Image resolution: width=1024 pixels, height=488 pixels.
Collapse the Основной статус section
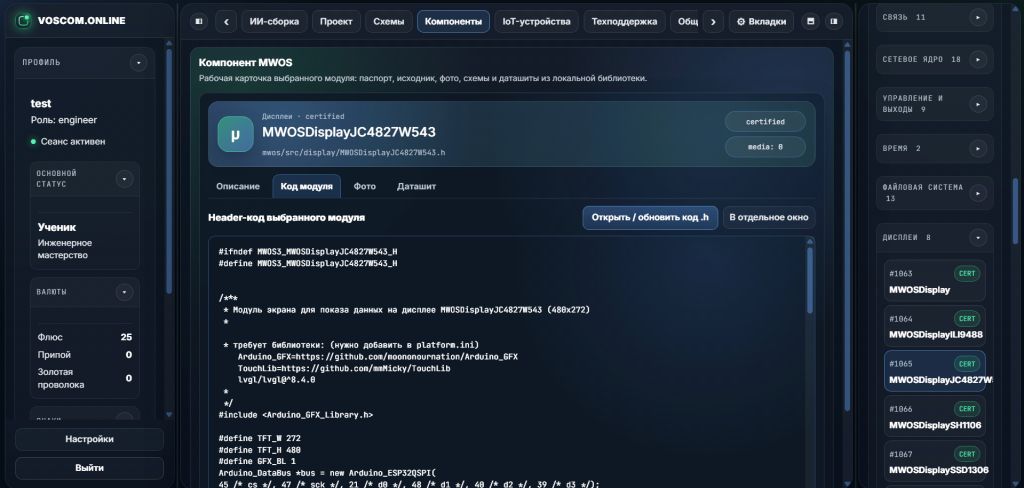pyautogui.click(x=124, y=178)
